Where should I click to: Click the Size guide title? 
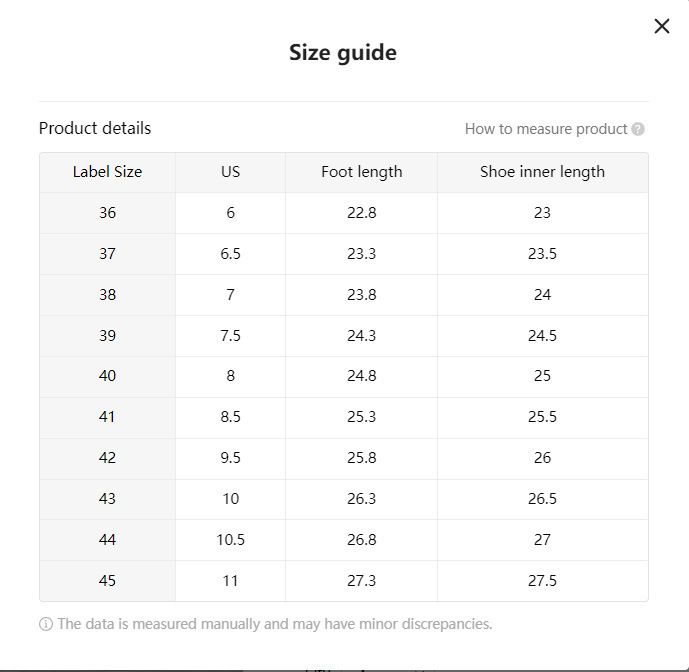click(x=343, y=53)
